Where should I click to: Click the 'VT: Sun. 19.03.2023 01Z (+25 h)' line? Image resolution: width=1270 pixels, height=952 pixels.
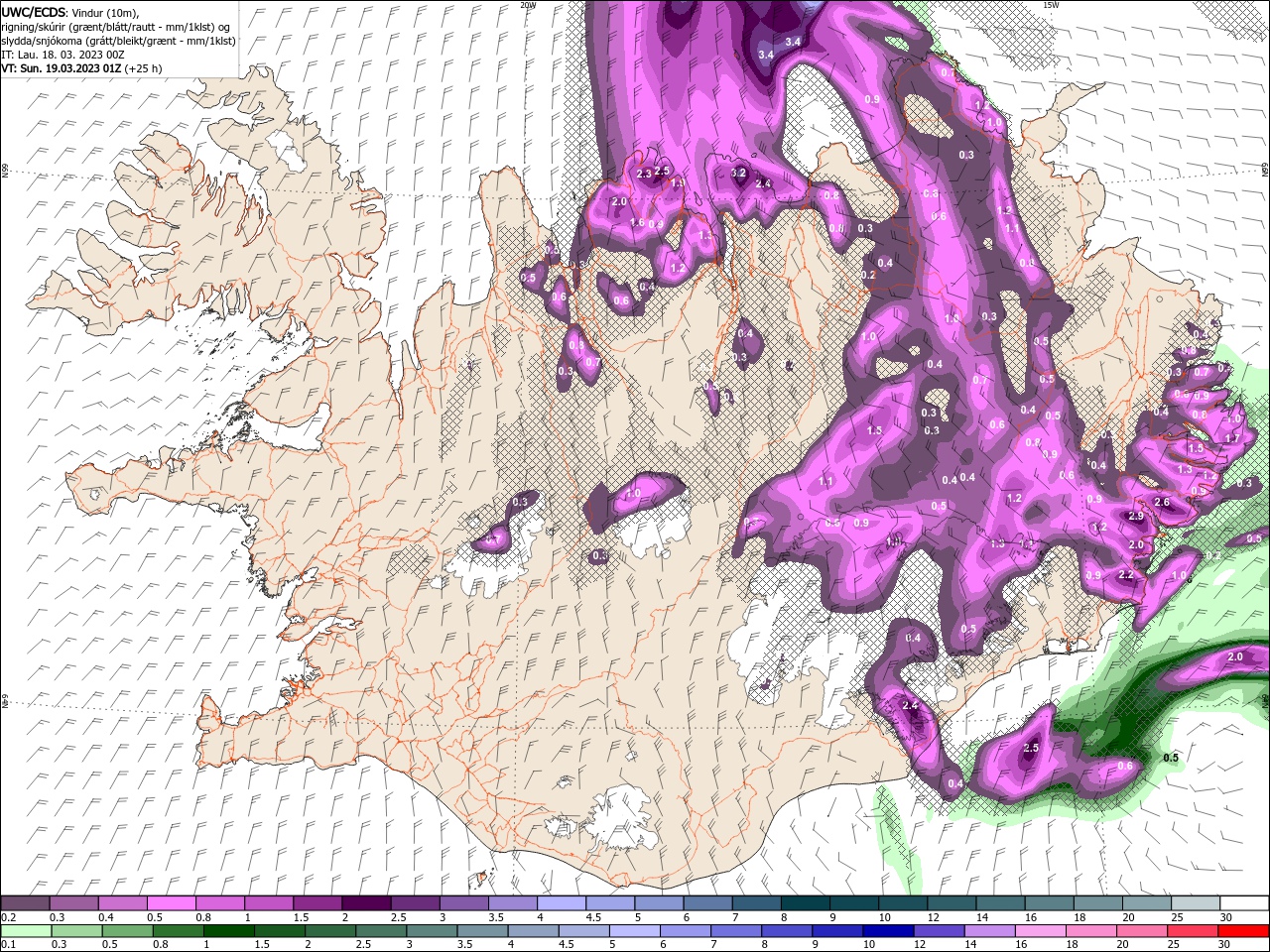pyautogui.click(x=81, y=68)
